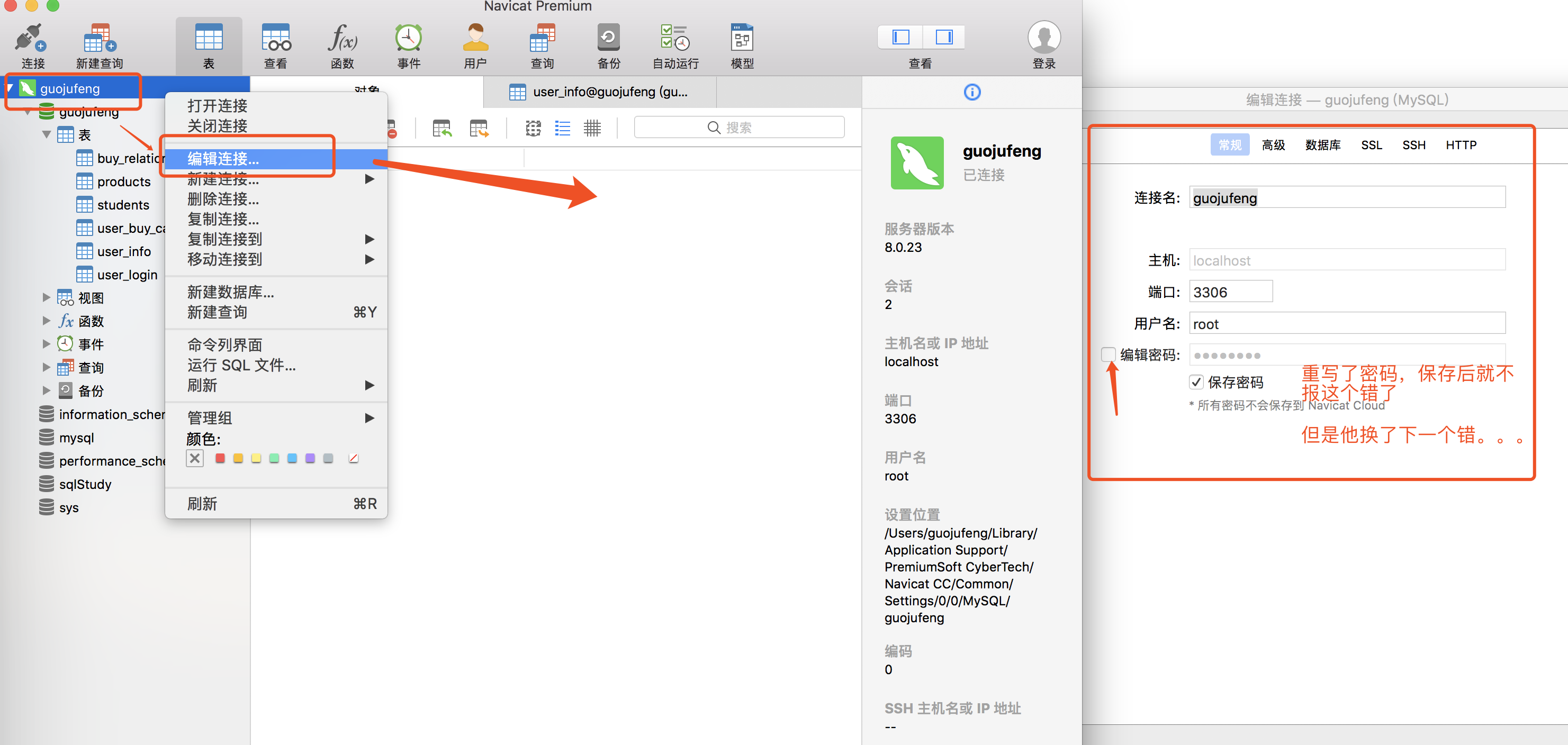Image resolution: width=1568 pixels, height=745 pixels.
Task: Click the 用户 user toolbar icon
Action: pyautogui.click(x=475, y=38)
